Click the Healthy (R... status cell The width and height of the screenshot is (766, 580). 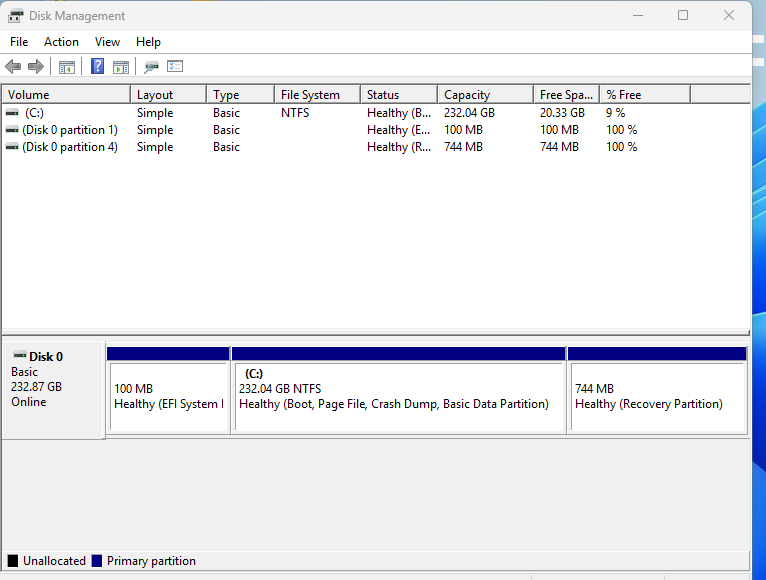click(x=399, y=147)
